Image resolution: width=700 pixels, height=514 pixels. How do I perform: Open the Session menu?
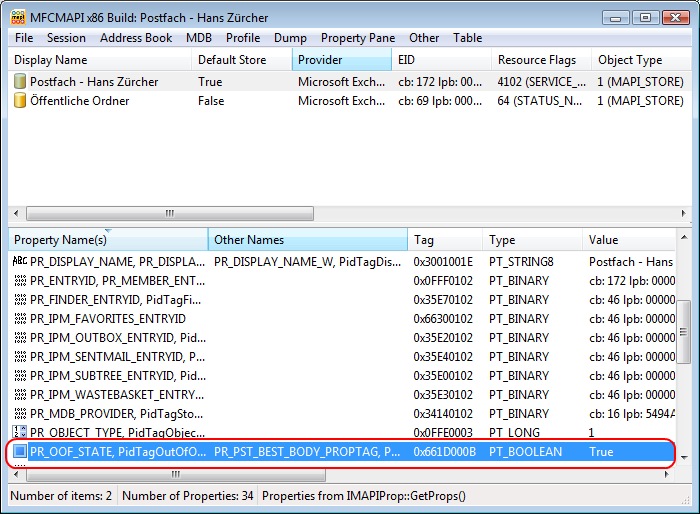click(x=66, y=38)
